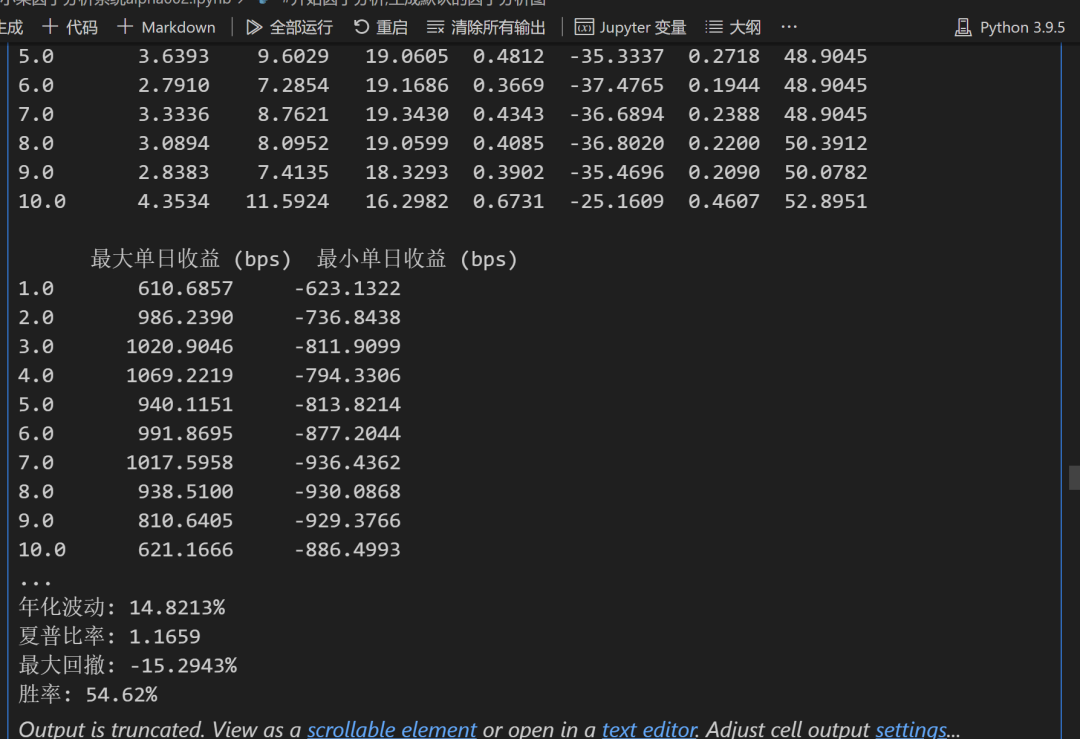Click the value 11.5924
The height and width of the screenshot is (739, 1080).
coord(287,201)
